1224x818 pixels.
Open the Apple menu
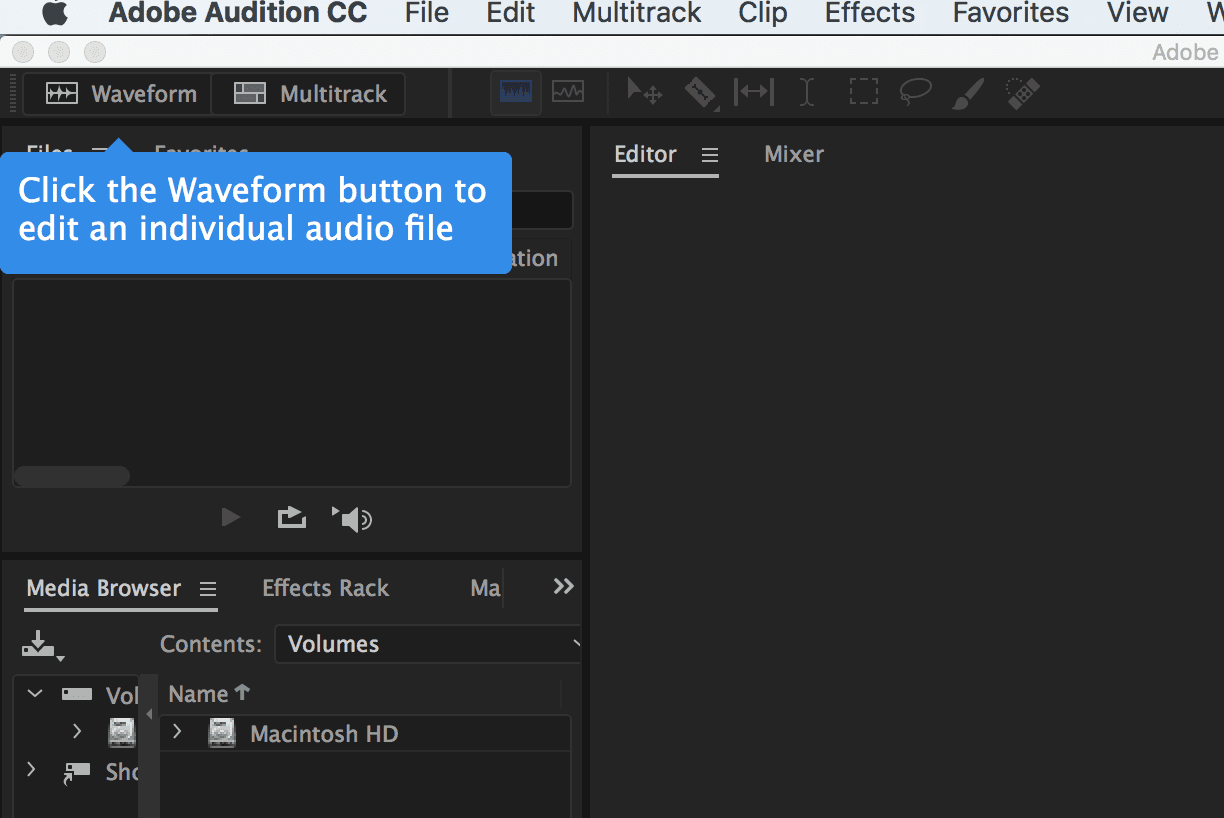pos(54,14)
